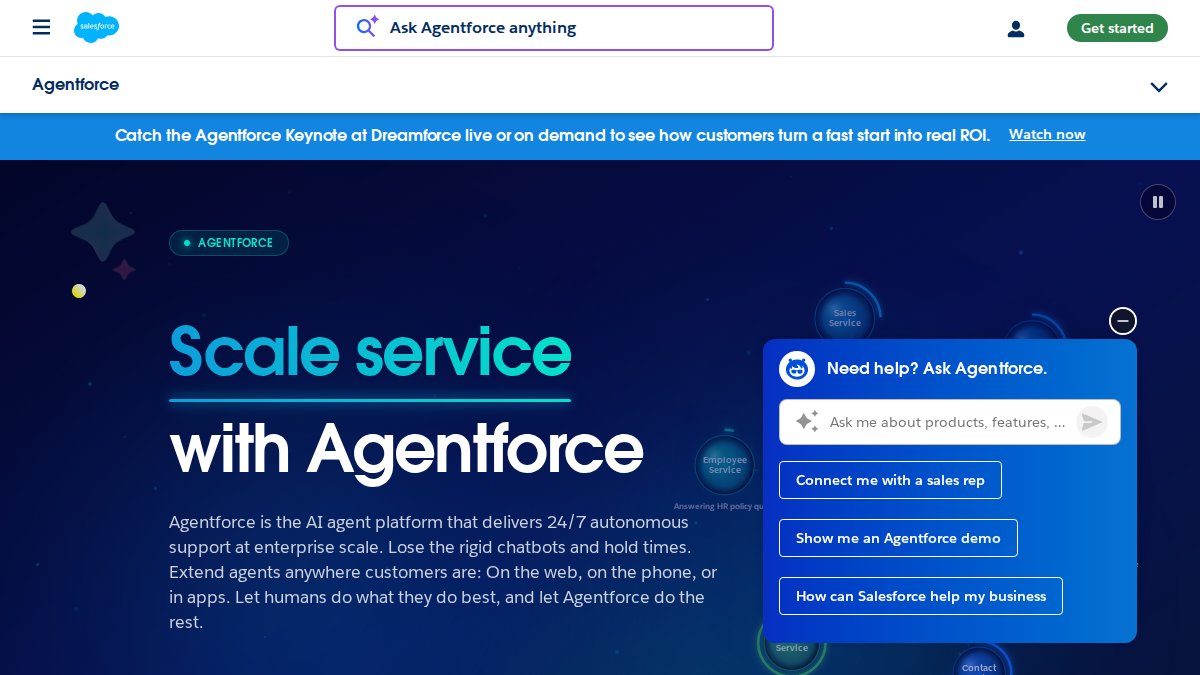This screenshot has width=1200, height=675.
Task: Click the Scale service headline text
Action: point(370,353)
